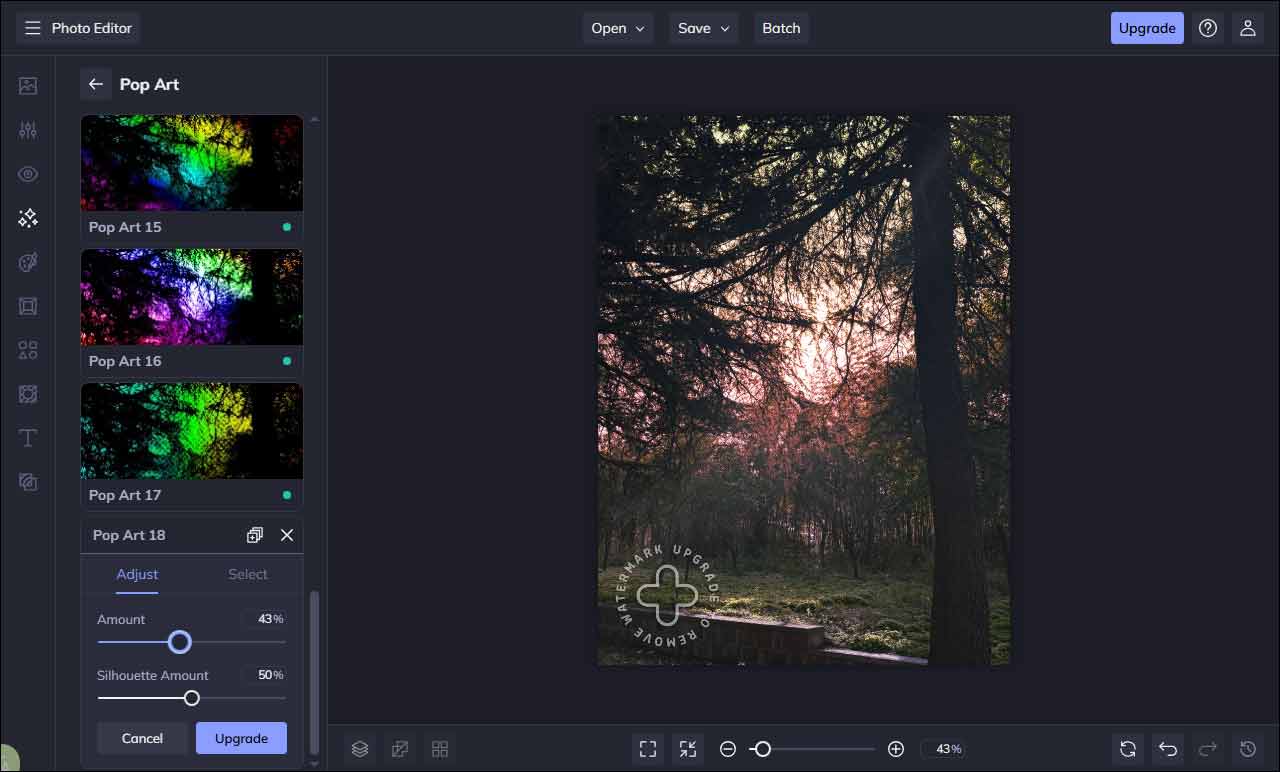Click the Edit adjustments sliders icon
Viewport: 1280px width, 772px height.
(28, 130)
